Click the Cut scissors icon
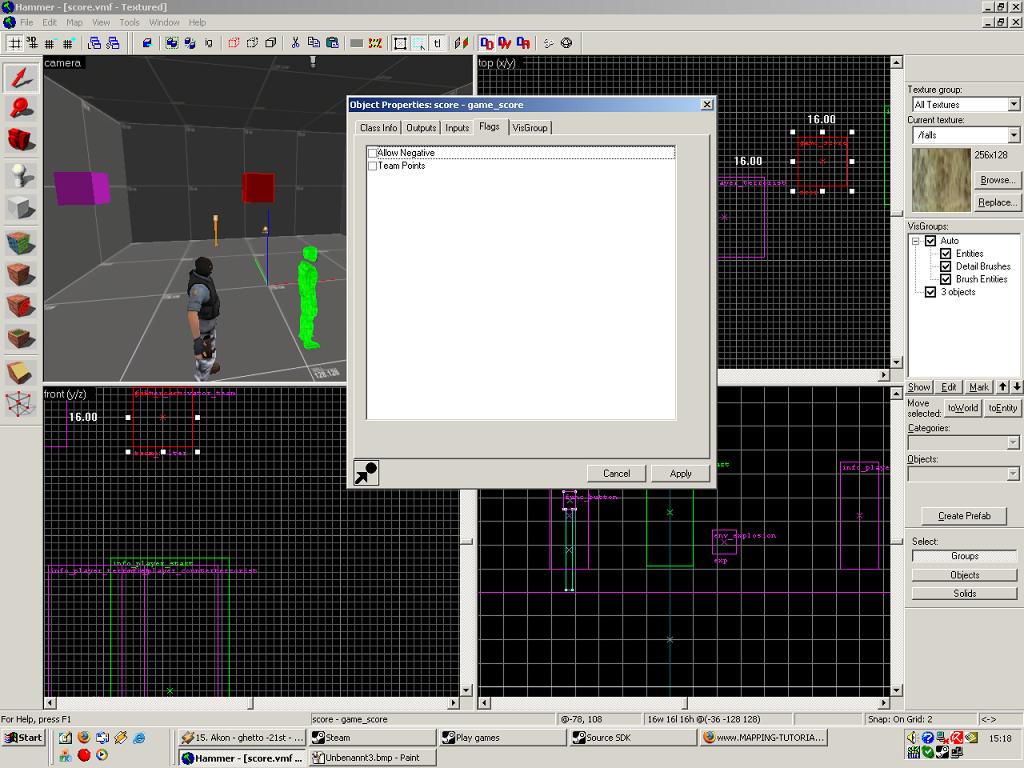 [295, 43]
